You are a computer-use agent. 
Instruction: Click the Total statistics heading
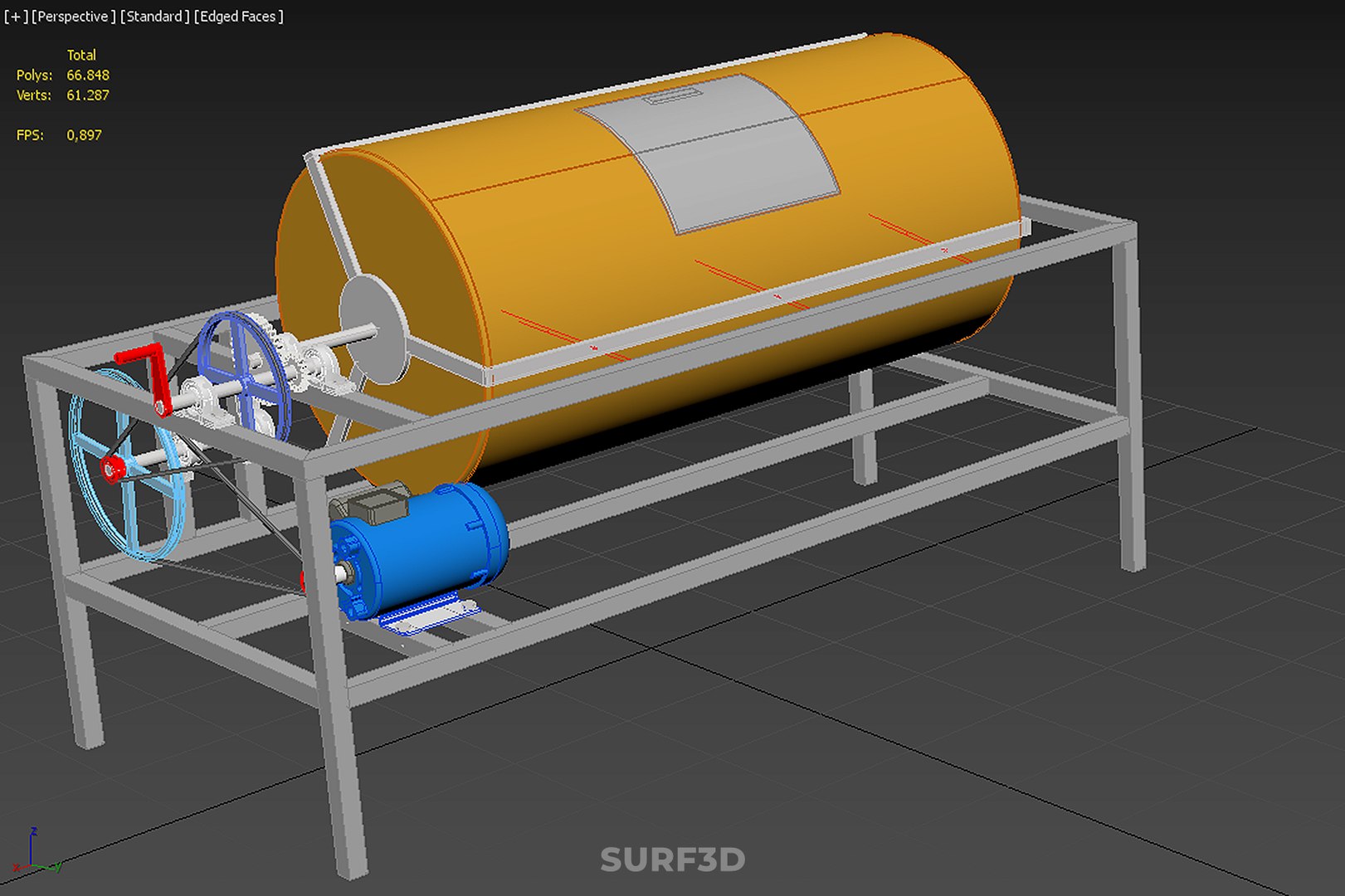[x=81, y=55]
